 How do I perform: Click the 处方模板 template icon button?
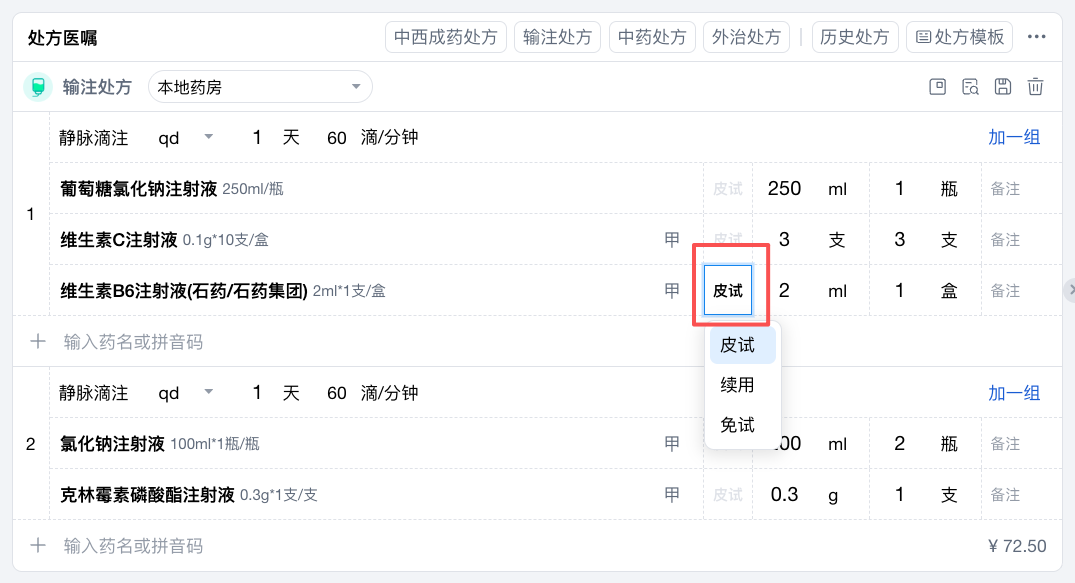[x=959, y=36]
